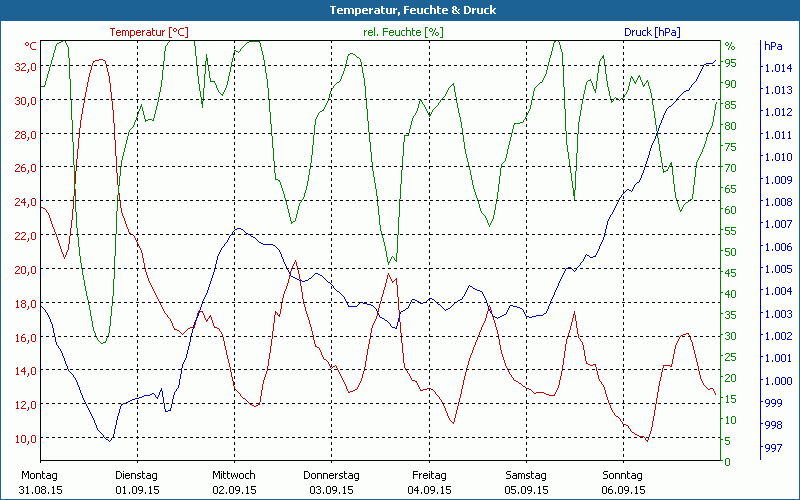Click the 1.014 pressure axis tick
The image size is (800, 500).
(777, 68)
